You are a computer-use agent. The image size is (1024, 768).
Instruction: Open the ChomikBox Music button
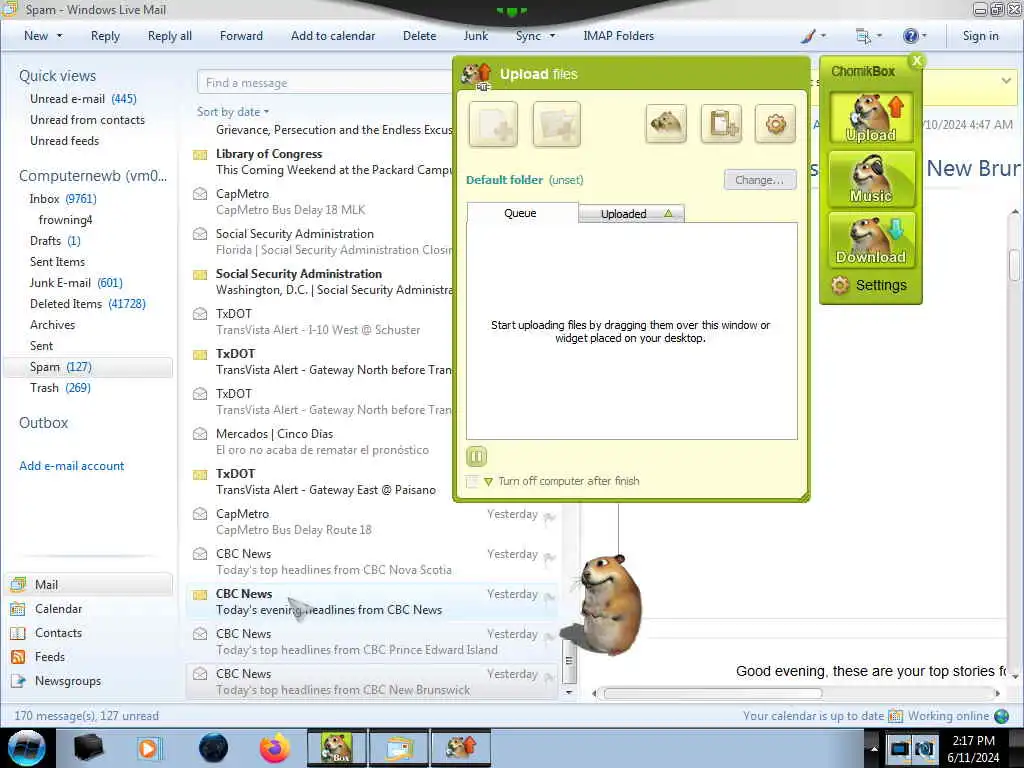coord(871,179)
